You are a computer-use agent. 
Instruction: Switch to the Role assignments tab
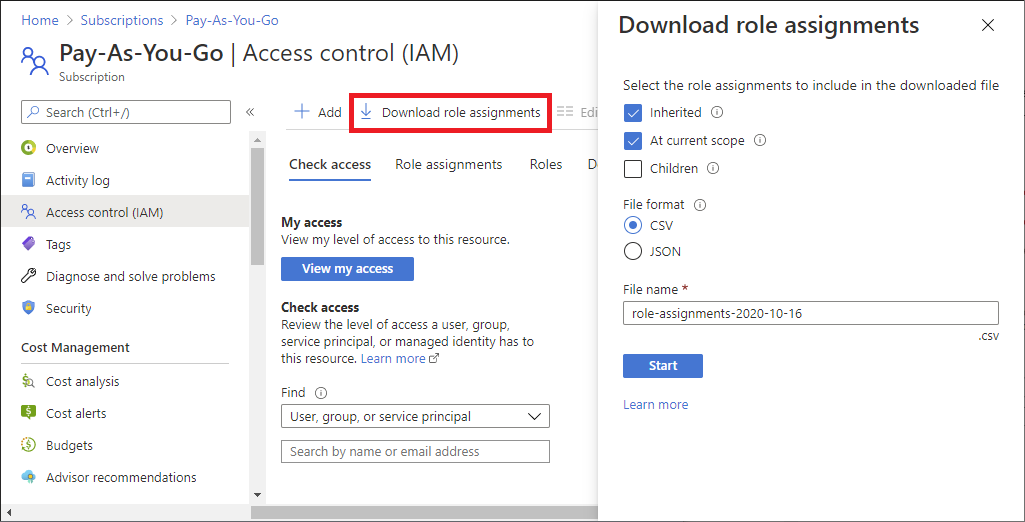pyautogui.click(x=448, y=164)
